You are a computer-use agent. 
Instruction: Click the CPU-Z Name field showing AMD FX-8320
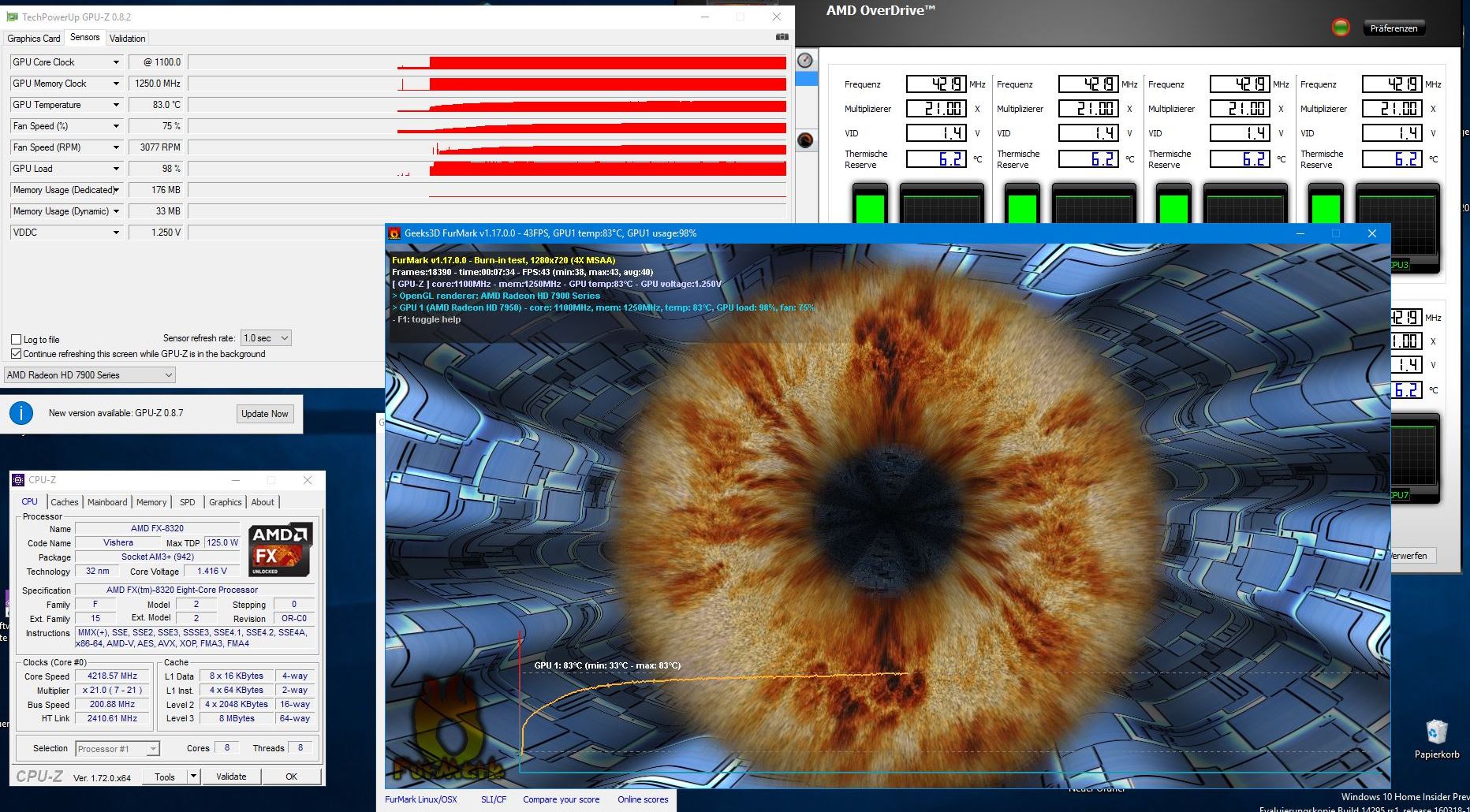coord(158,528)
